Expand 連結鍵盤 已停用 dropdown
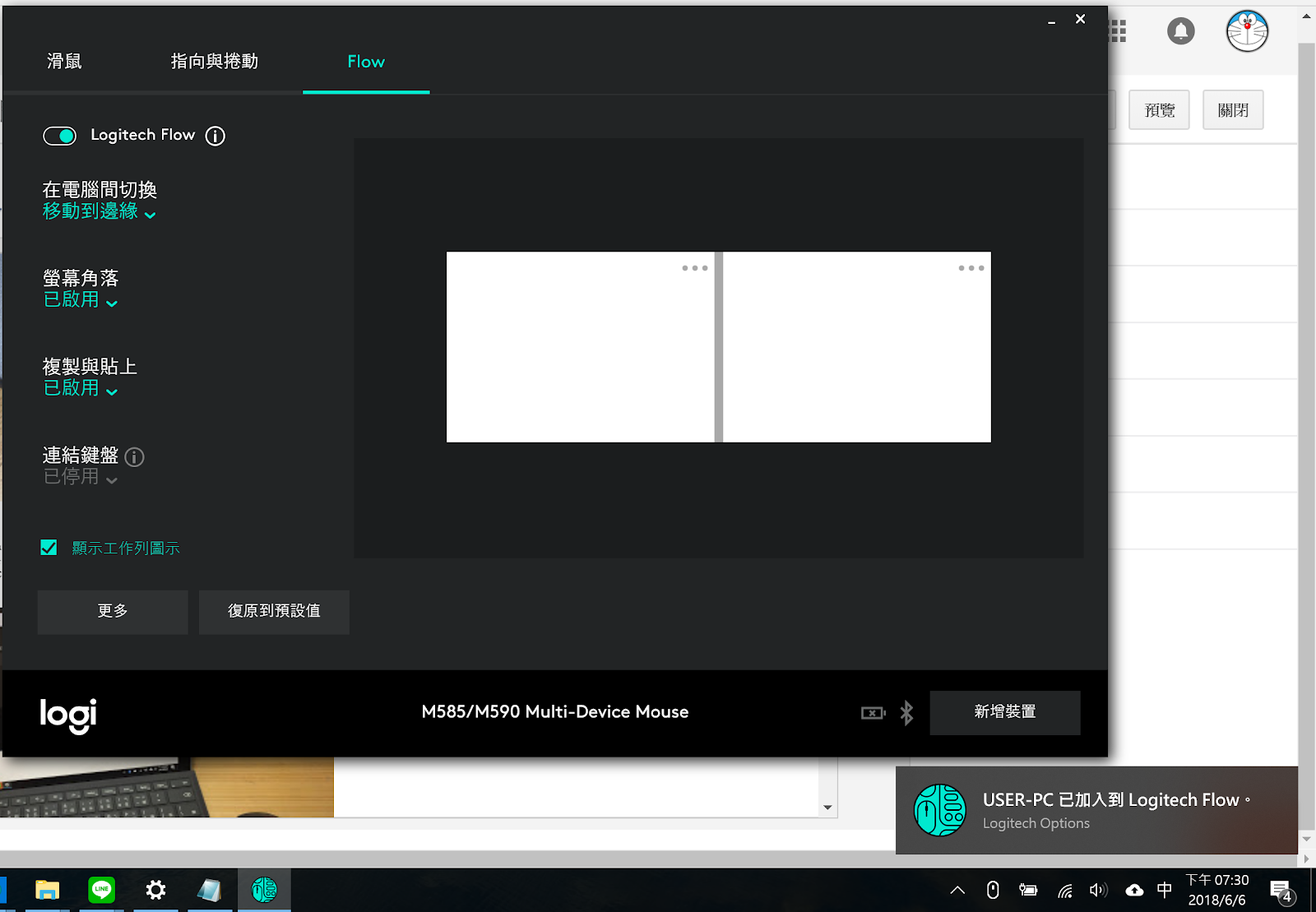 [x=81, y=477]
